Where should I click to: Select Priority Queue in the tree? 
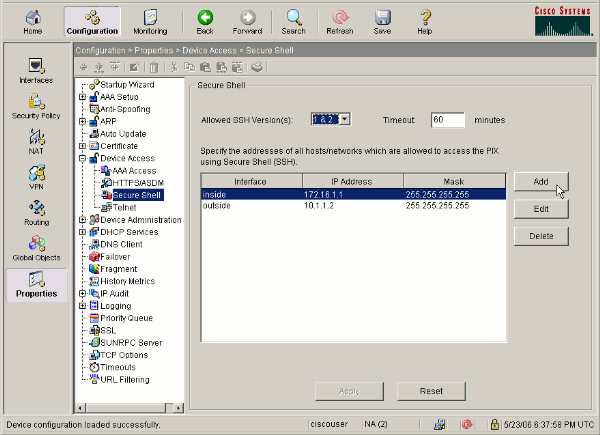[x=126, y=318]
